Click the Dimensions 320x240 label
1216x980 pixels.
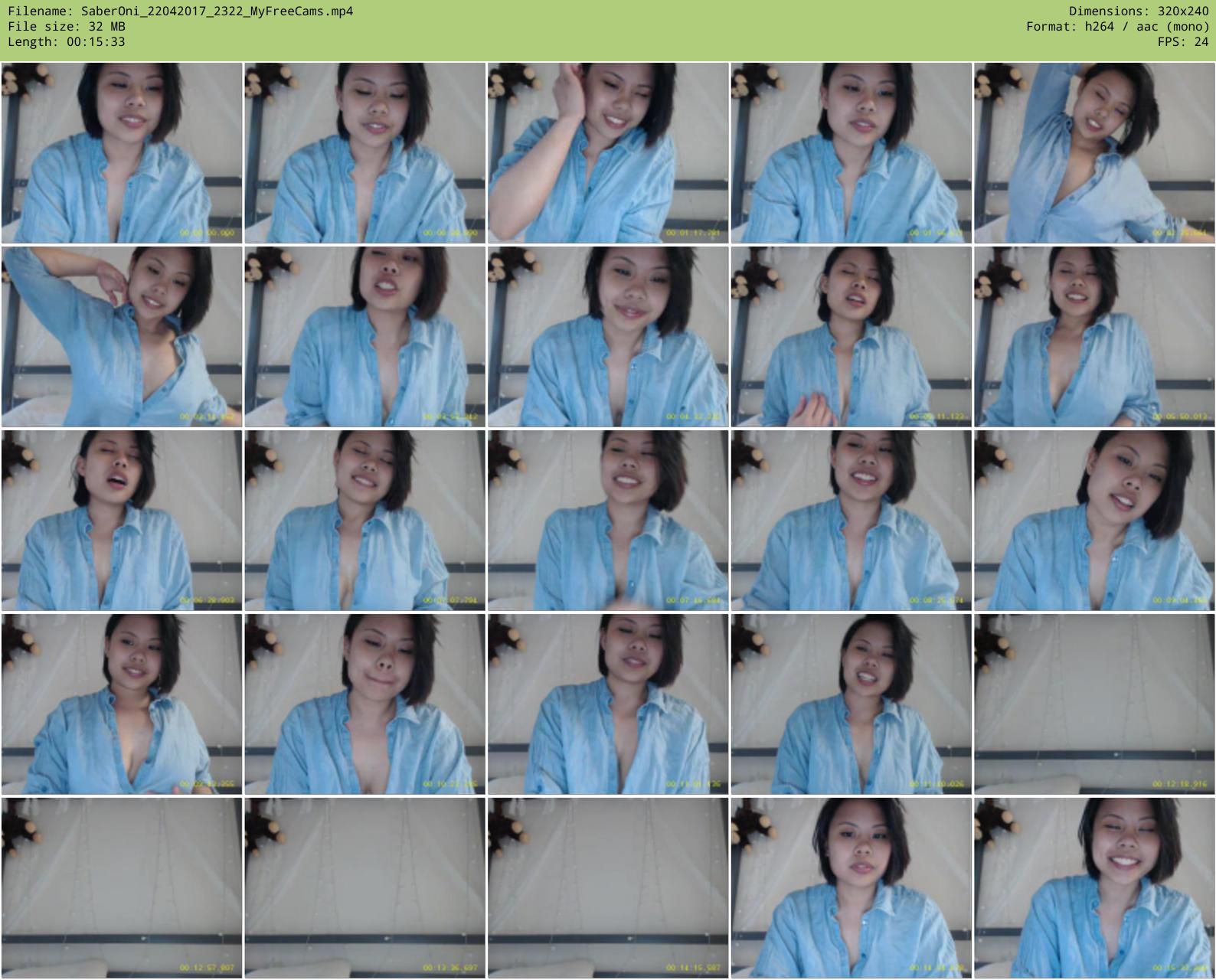[x=1139, y=11]
